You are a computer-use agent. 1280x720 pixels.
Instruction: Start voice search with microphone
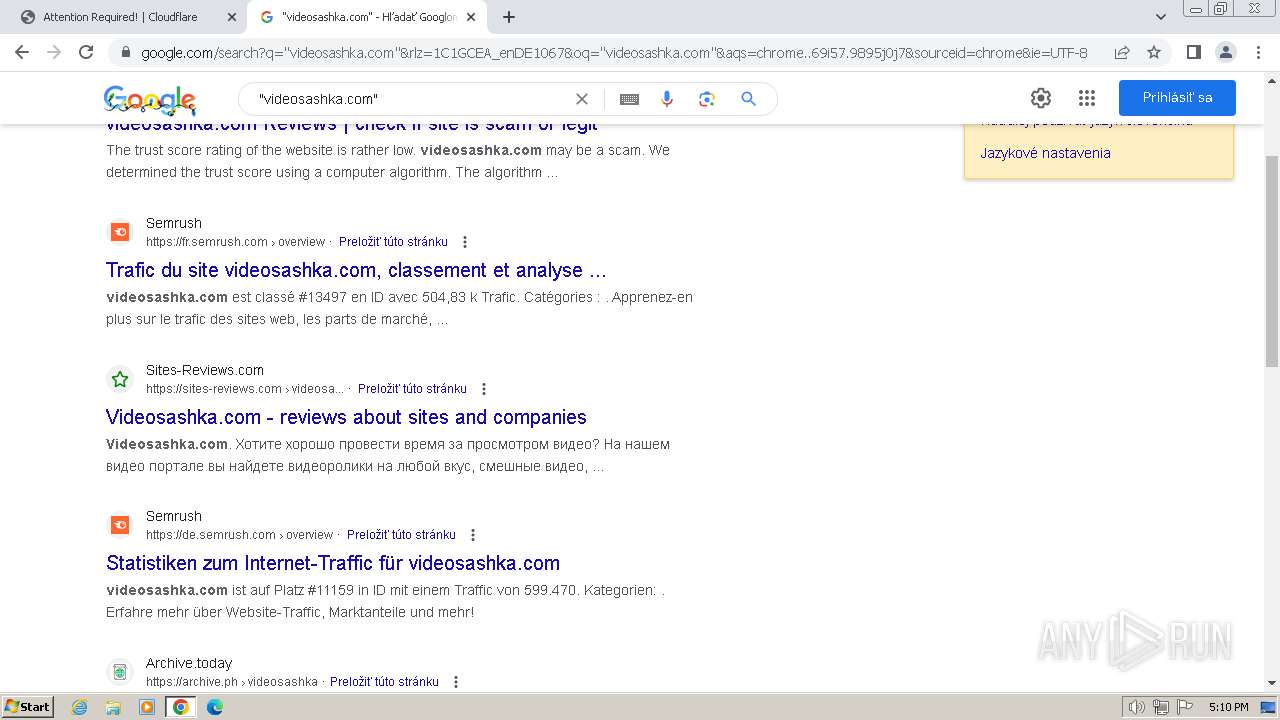(x=667, y=99)
